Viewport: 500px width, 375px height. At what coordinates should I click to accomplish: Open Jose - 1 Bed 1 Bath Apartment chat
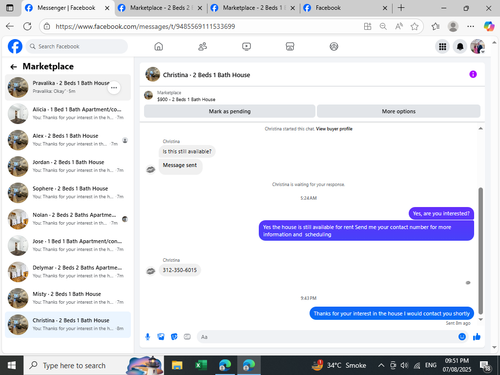click(68, 245)
